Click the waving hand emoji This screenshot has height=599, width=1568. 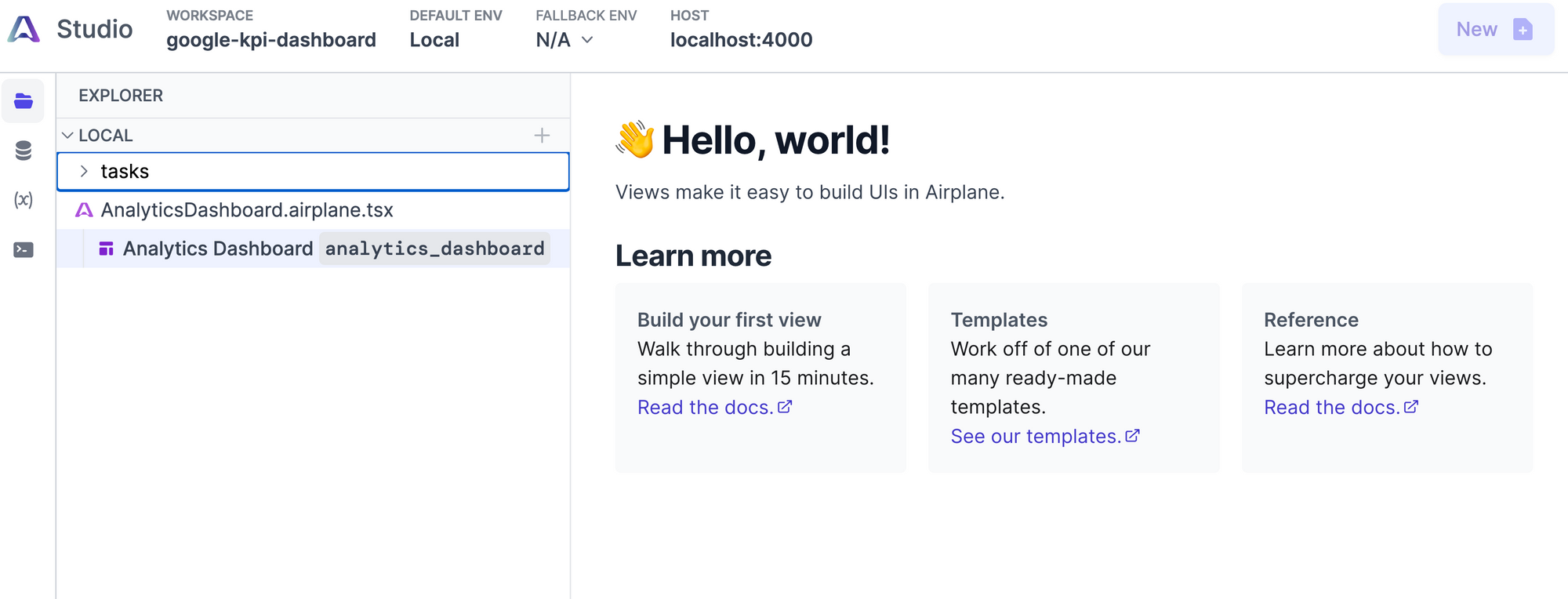click(635, 140)
